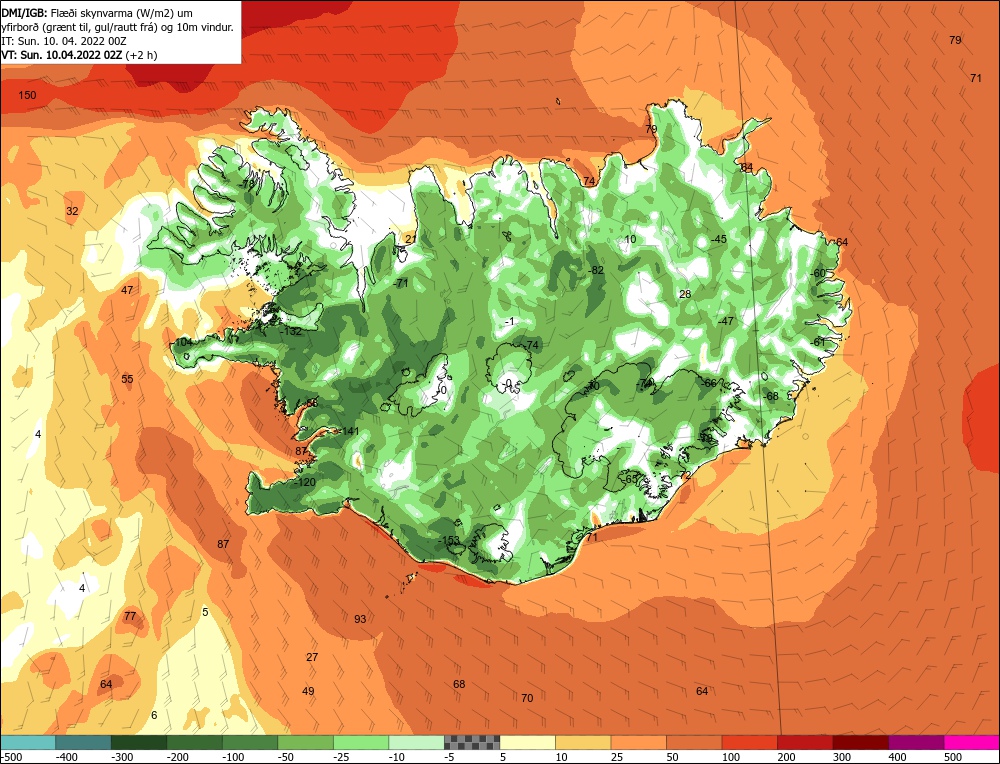
Task: Select the 6 value at the bottom left
Action: point(154,715)
